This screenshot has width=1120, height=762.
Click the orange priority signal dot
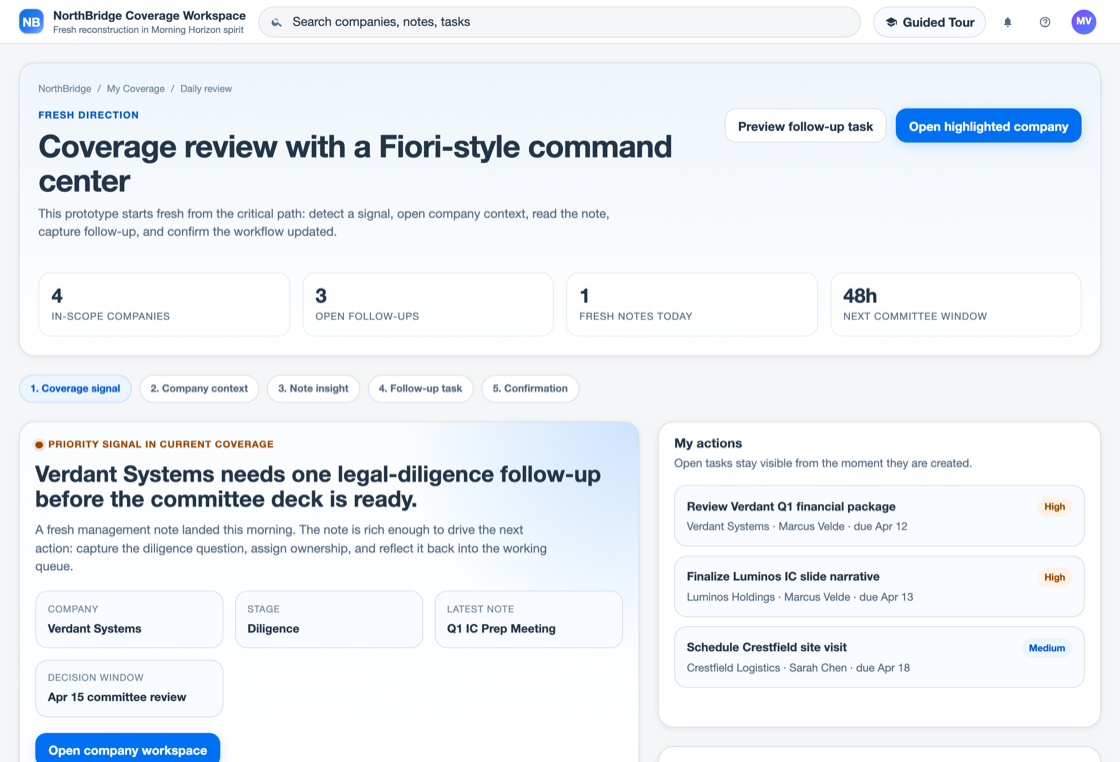[x=39, y=444]
